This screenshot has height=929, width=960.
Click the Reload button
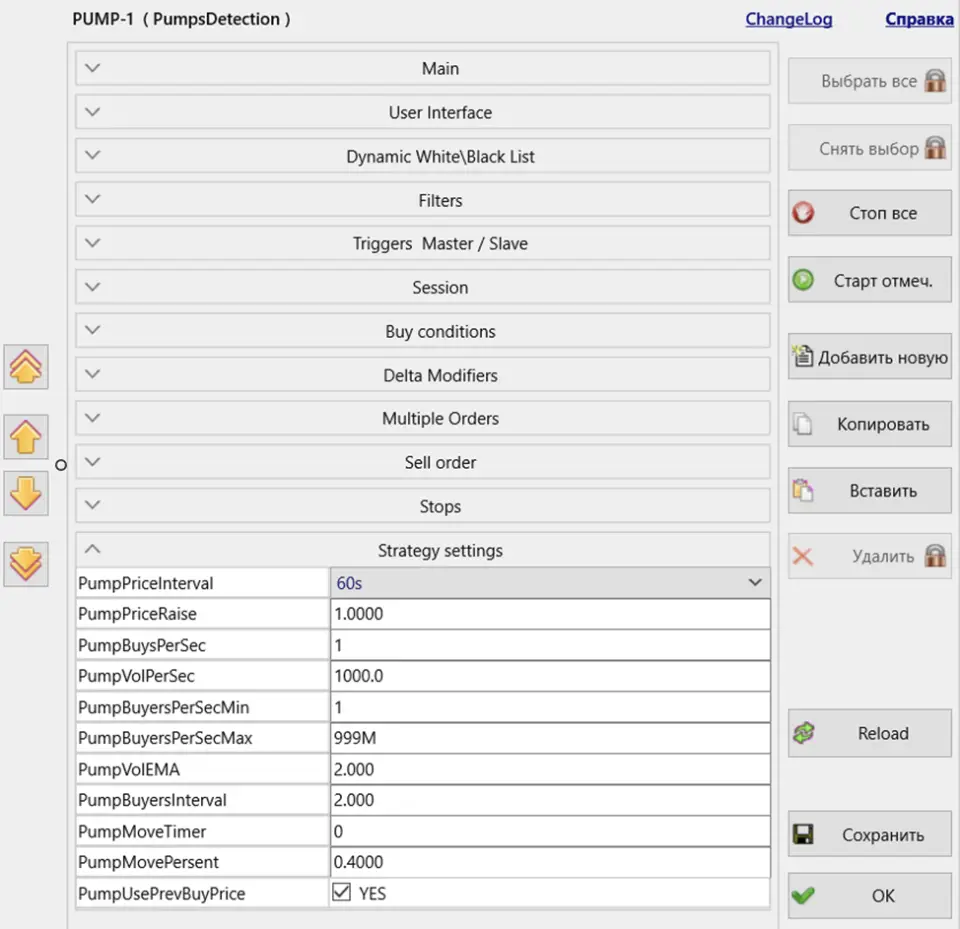click(x=869, y=733)
